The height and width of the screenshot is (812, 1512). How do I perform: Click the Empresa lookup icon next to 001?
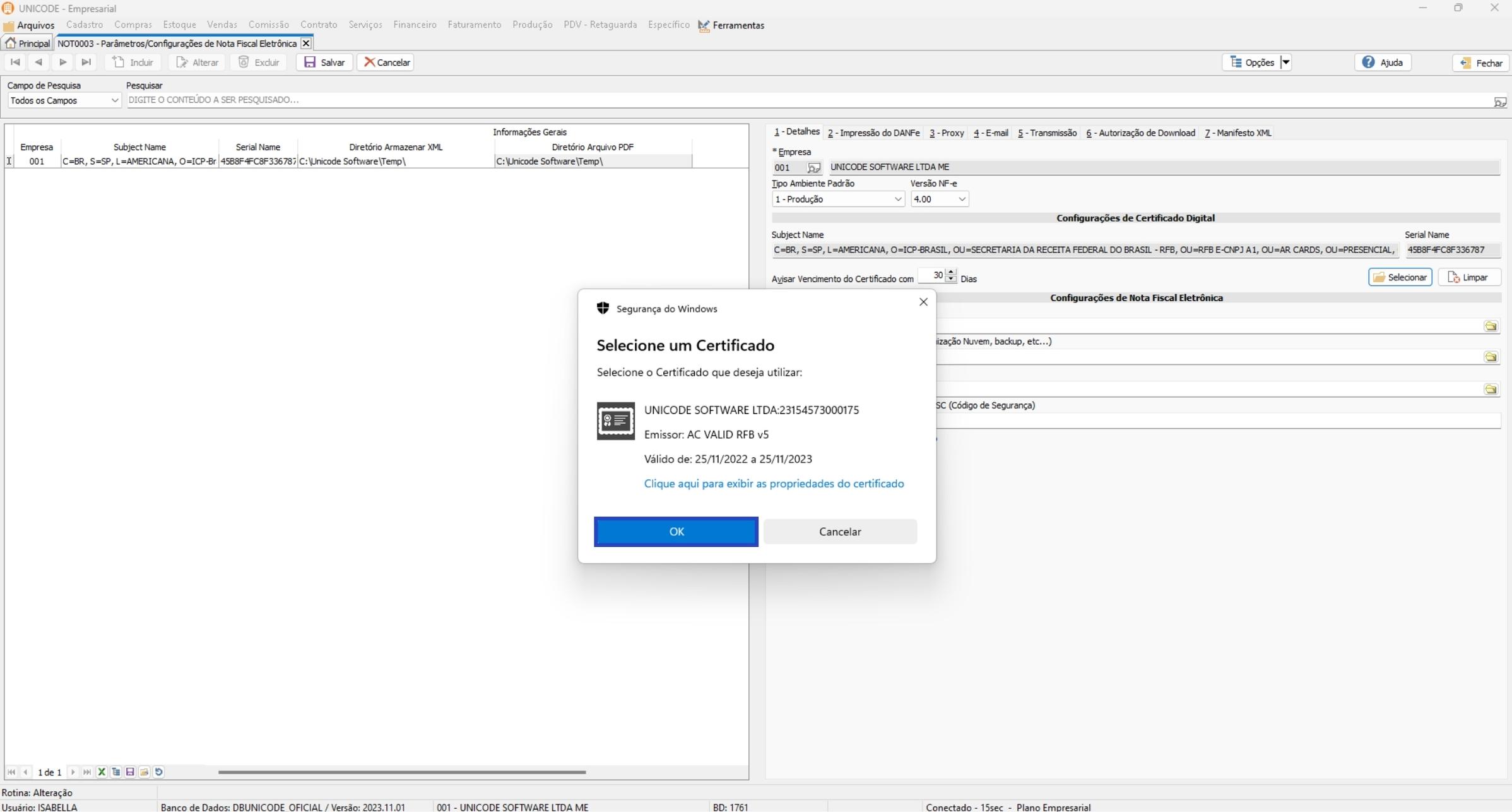813,167
